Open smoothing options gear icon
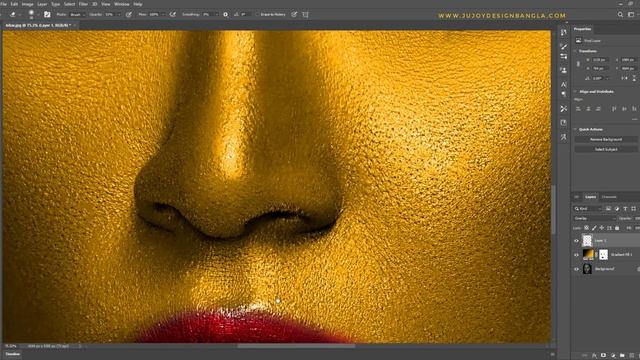 (x=225, y=14)
